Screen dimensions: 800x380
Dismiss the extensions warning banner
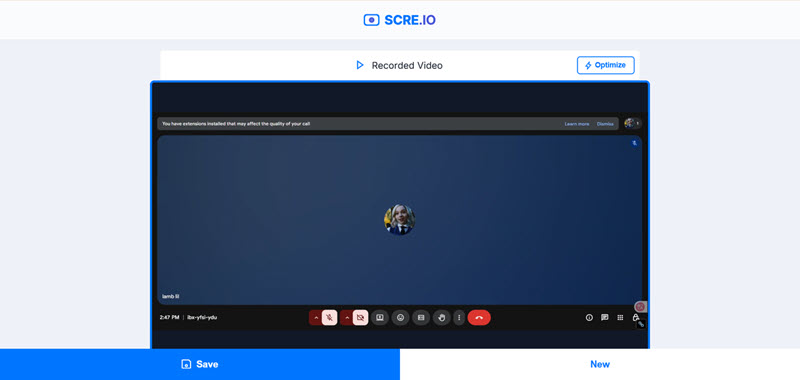605,124
